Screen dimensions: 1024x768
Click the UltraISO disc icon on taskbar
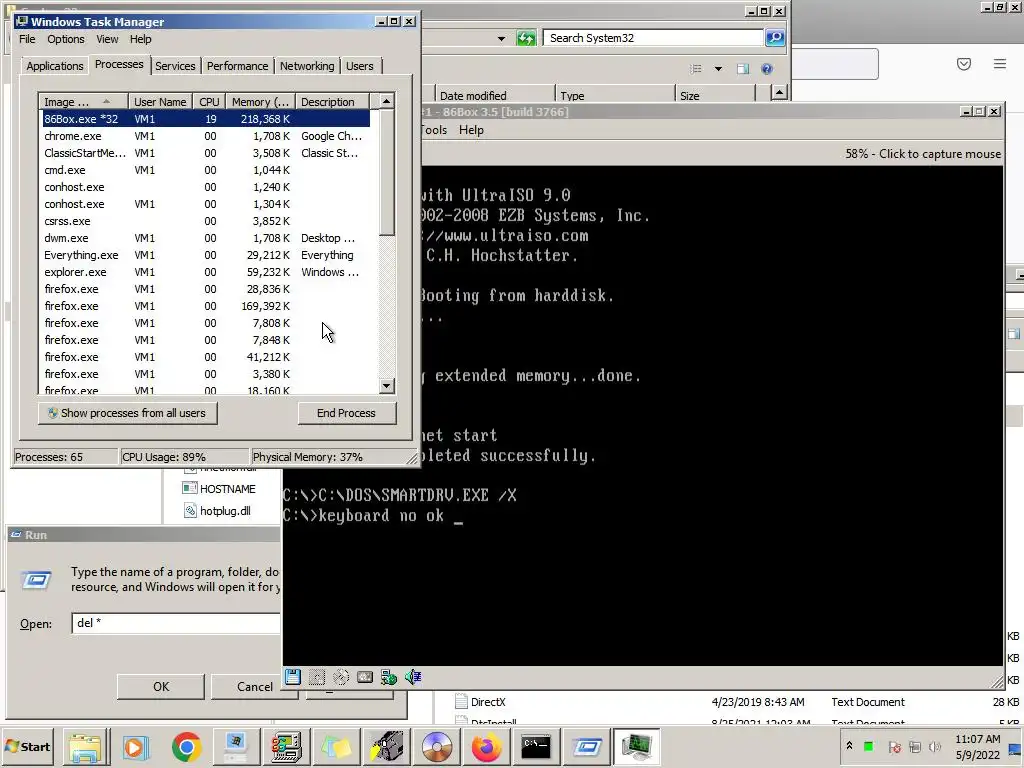tap(437, 746)
